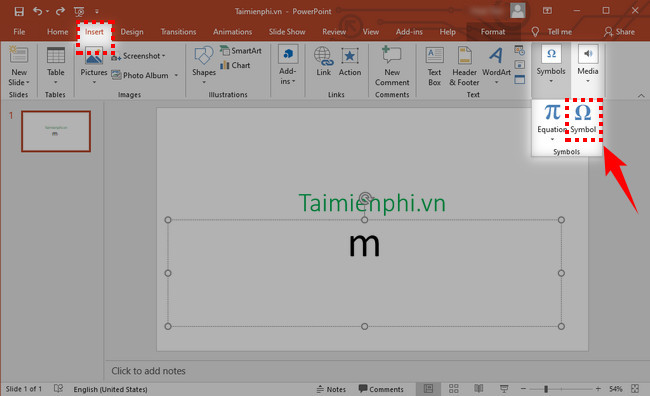
Task: Click the Symbol omega button
Action: pyautogui.click(x=583, y=119)
